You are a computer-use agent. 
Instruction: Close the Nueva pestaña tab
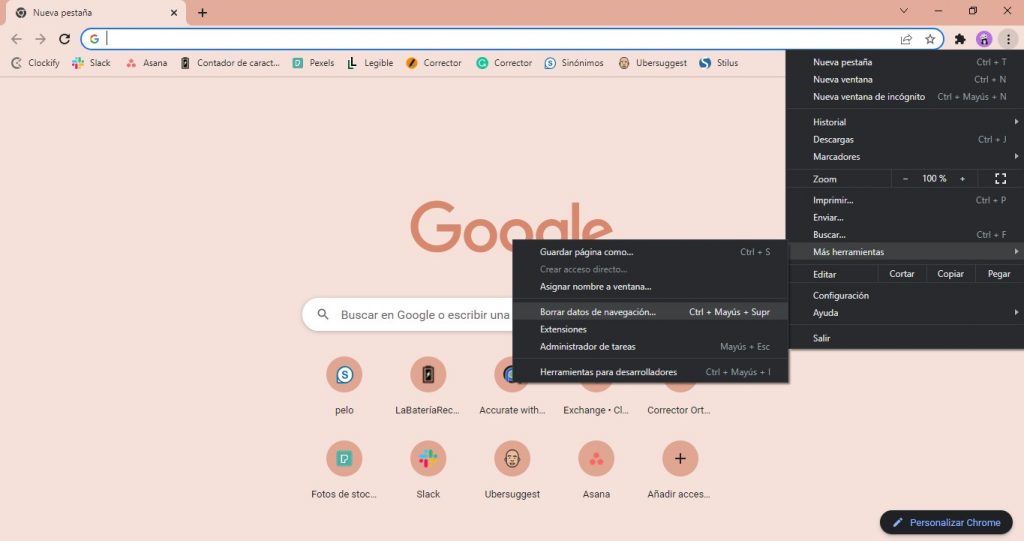pyautogui.click(x=174, y=12)
